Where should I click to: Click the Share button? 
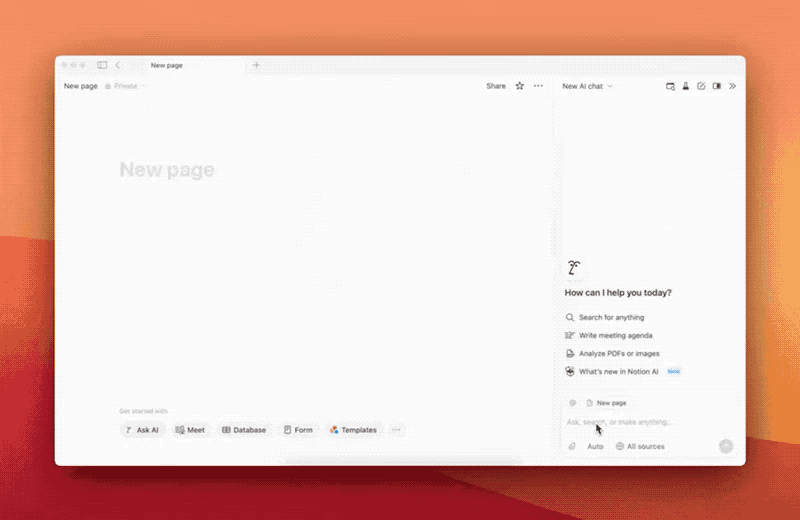[x=496, y=86]
